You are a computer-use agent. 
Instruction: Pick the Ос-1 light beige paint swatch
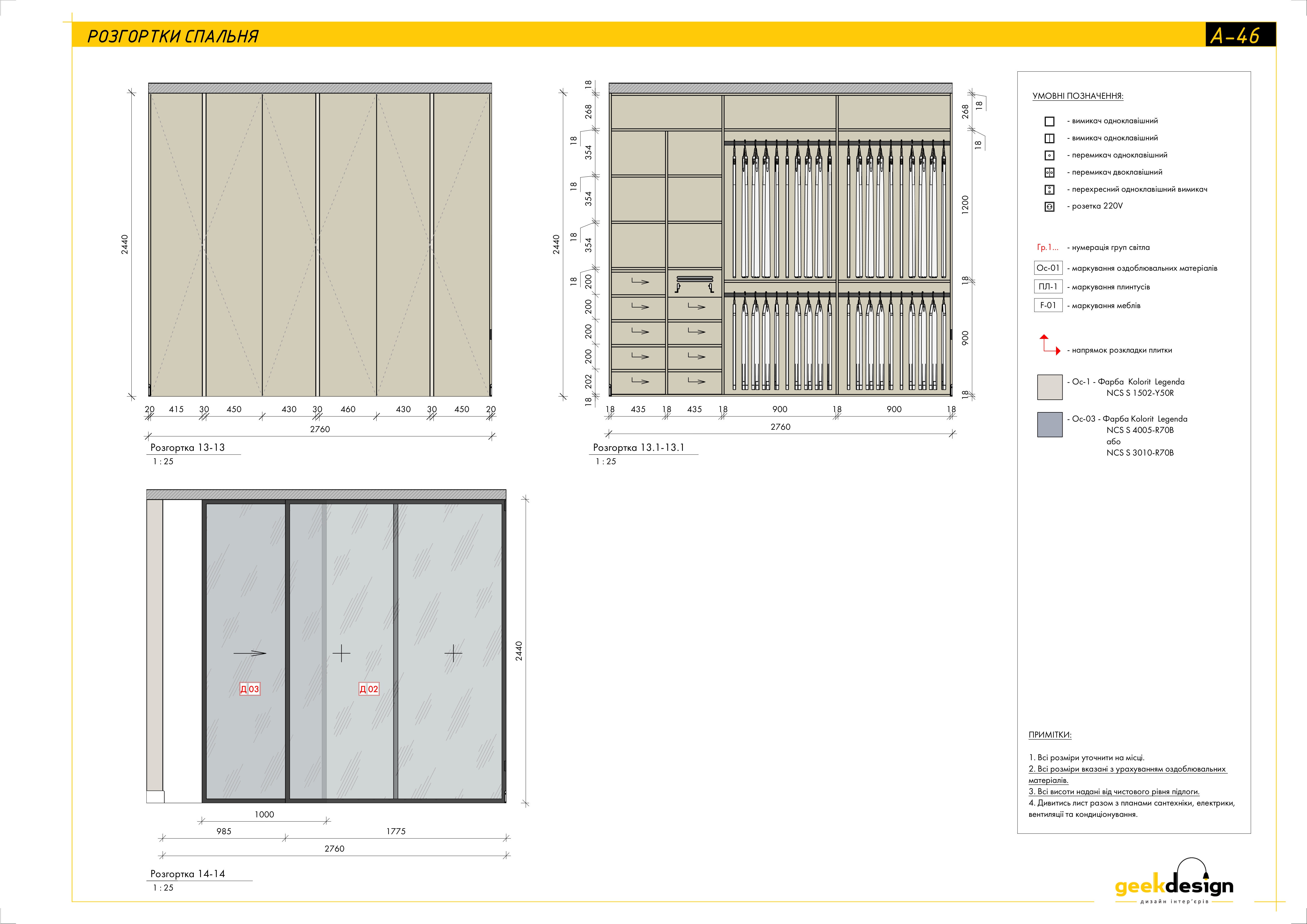[x=1050, y=387]
